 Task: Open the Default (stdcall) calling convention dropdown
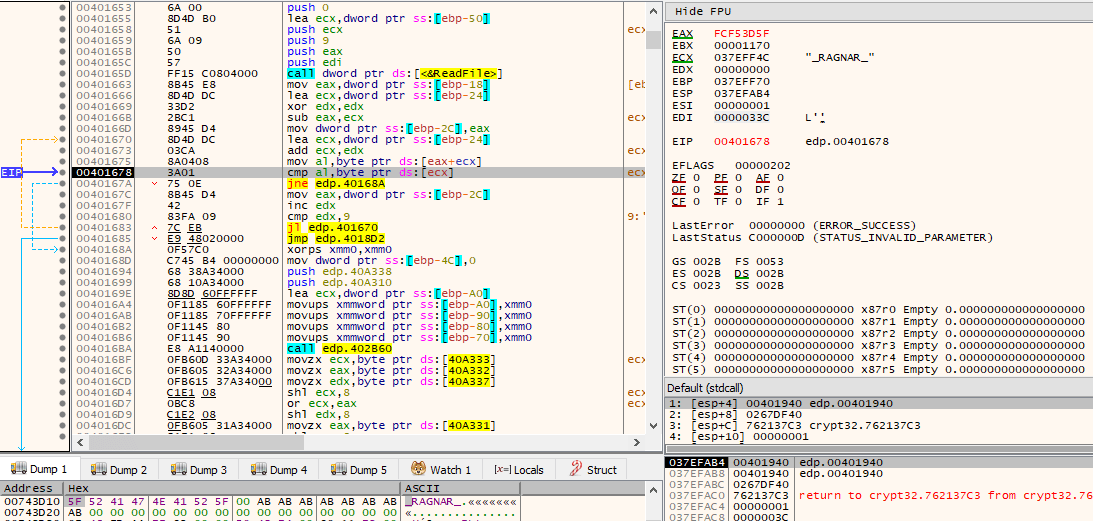(714, 388)
